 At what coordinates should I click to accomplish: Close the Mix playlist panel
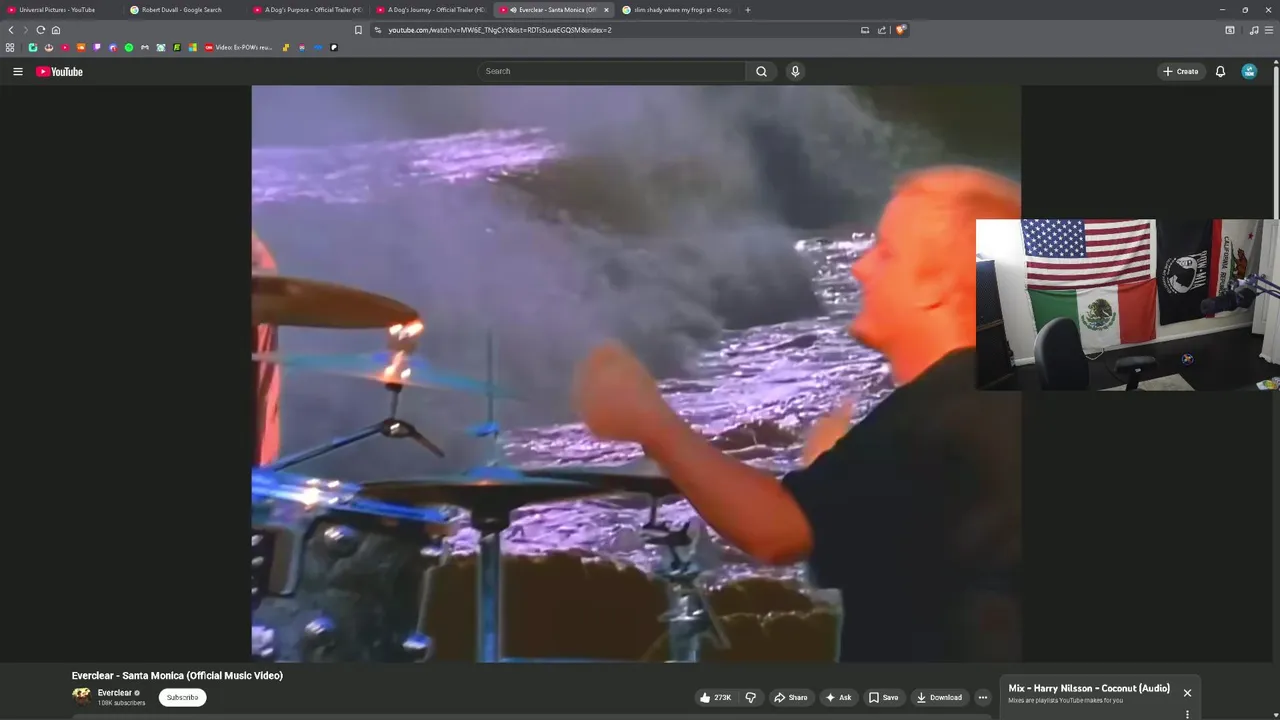1187,693
